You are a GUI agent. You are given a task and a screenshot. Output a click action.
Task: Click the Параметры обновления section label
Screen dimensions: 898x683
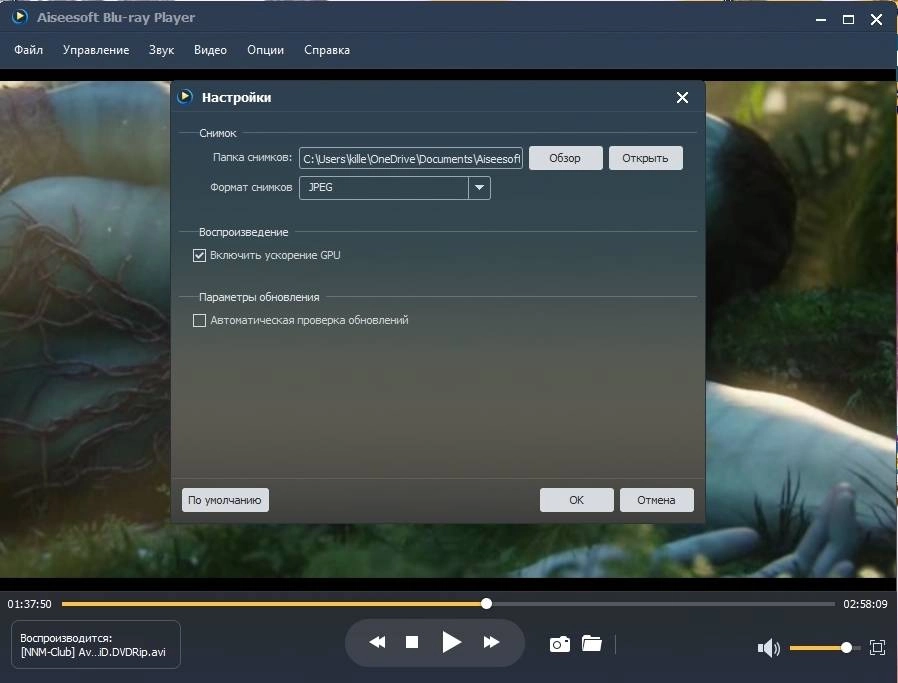259,297
